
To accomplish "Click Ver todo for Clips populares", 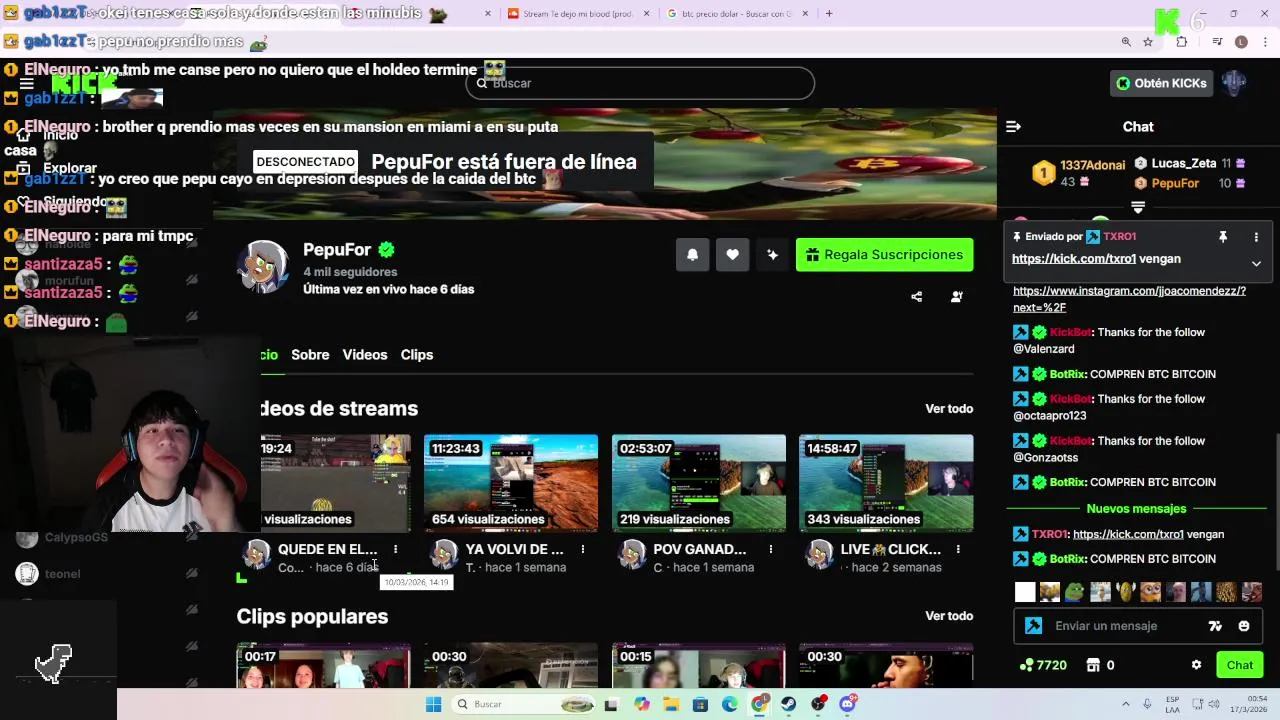I will (x=949, y=616).
